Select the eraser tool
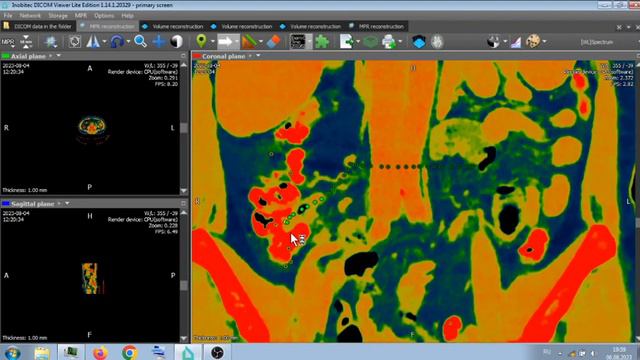The height and width of the screenshot is (360, 640). tap(273, 42)
